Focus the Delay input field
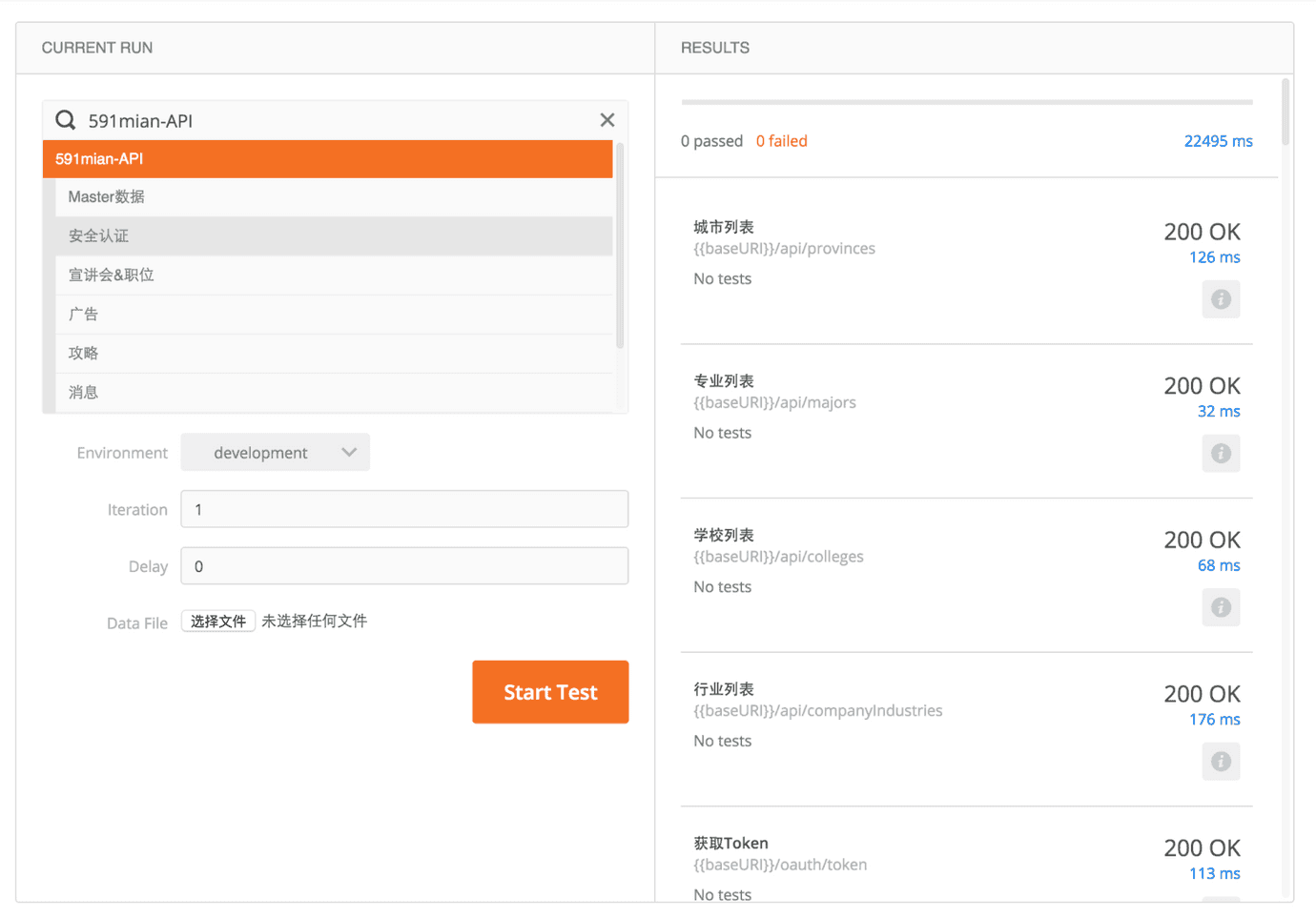Image resolution: width=1316 pixels, height=918 pixels. [404, 566]
